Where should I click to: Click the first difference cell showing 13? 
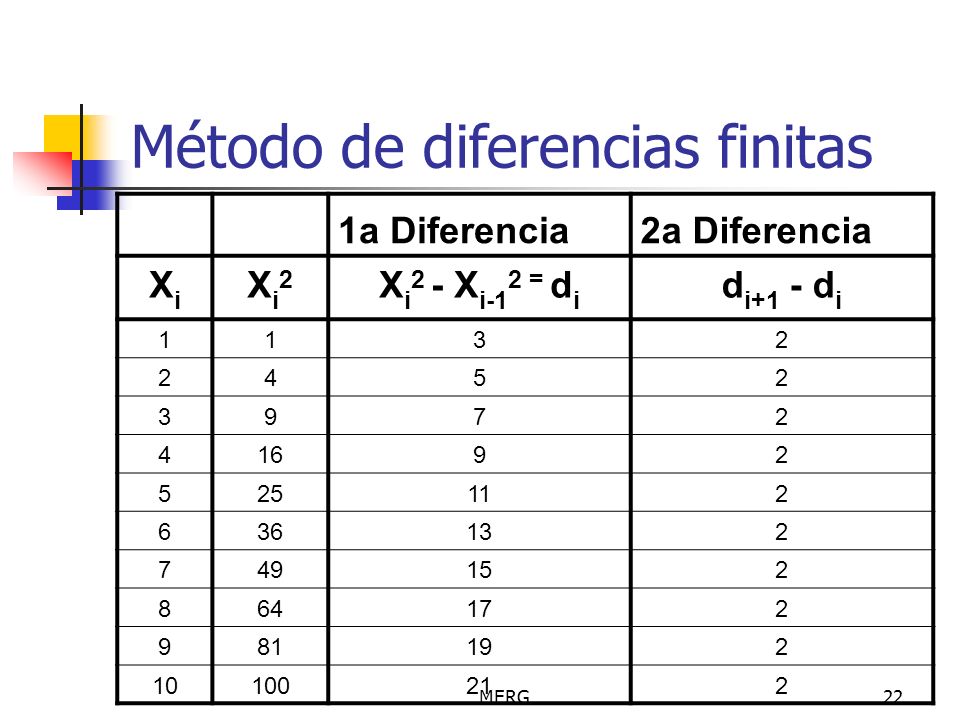pos(479,531)
